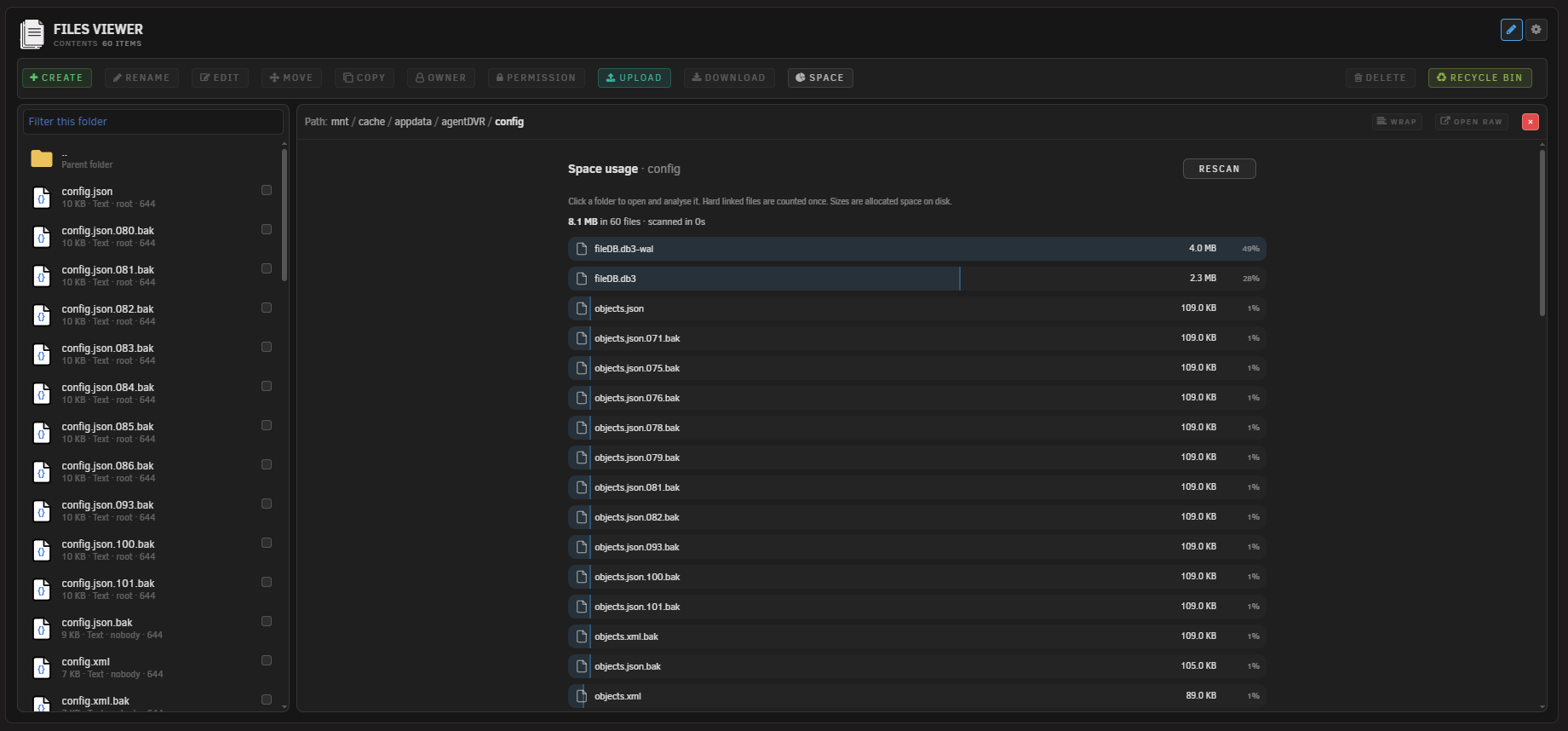The width and height of the screenshot is (1568, 731).
Task: Check the config.json.bak checkbox
Action: [267, 622]
